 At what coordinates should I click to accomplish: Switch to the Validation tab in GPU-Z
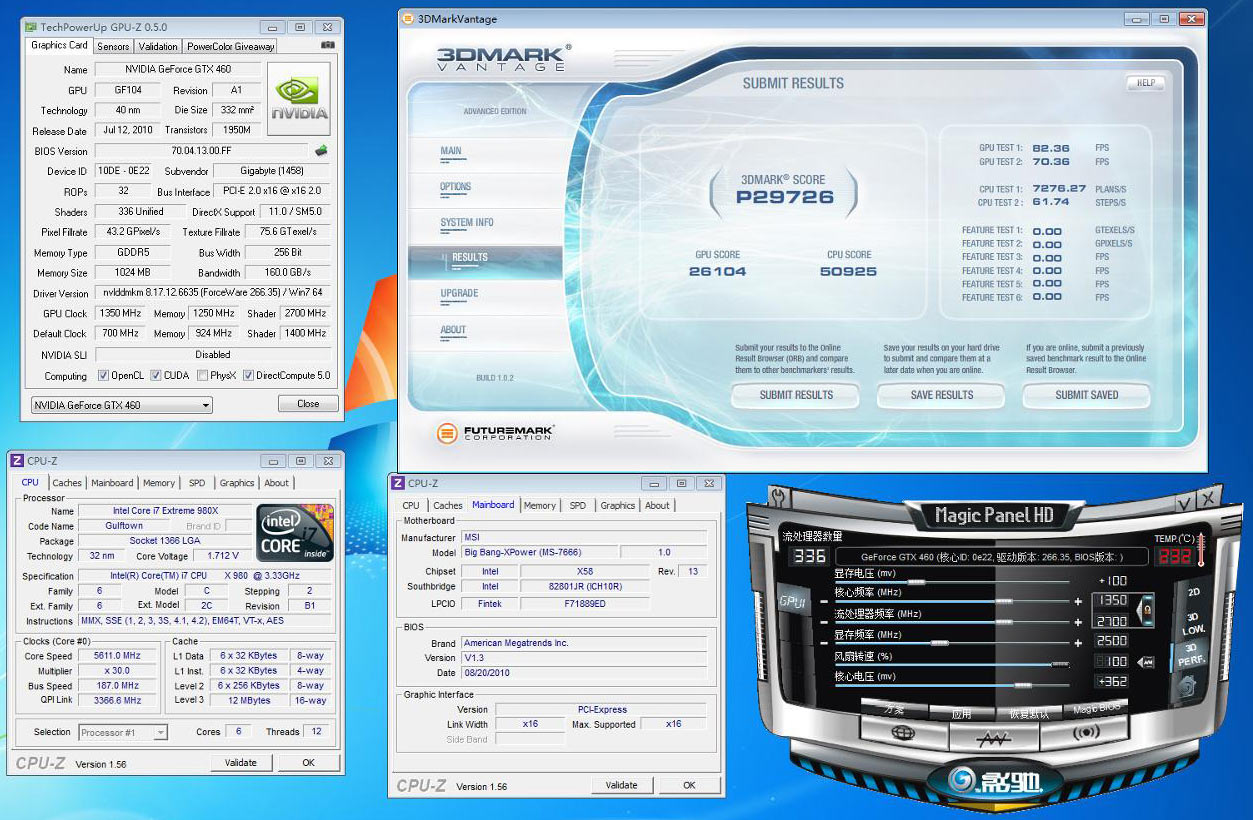158,46
